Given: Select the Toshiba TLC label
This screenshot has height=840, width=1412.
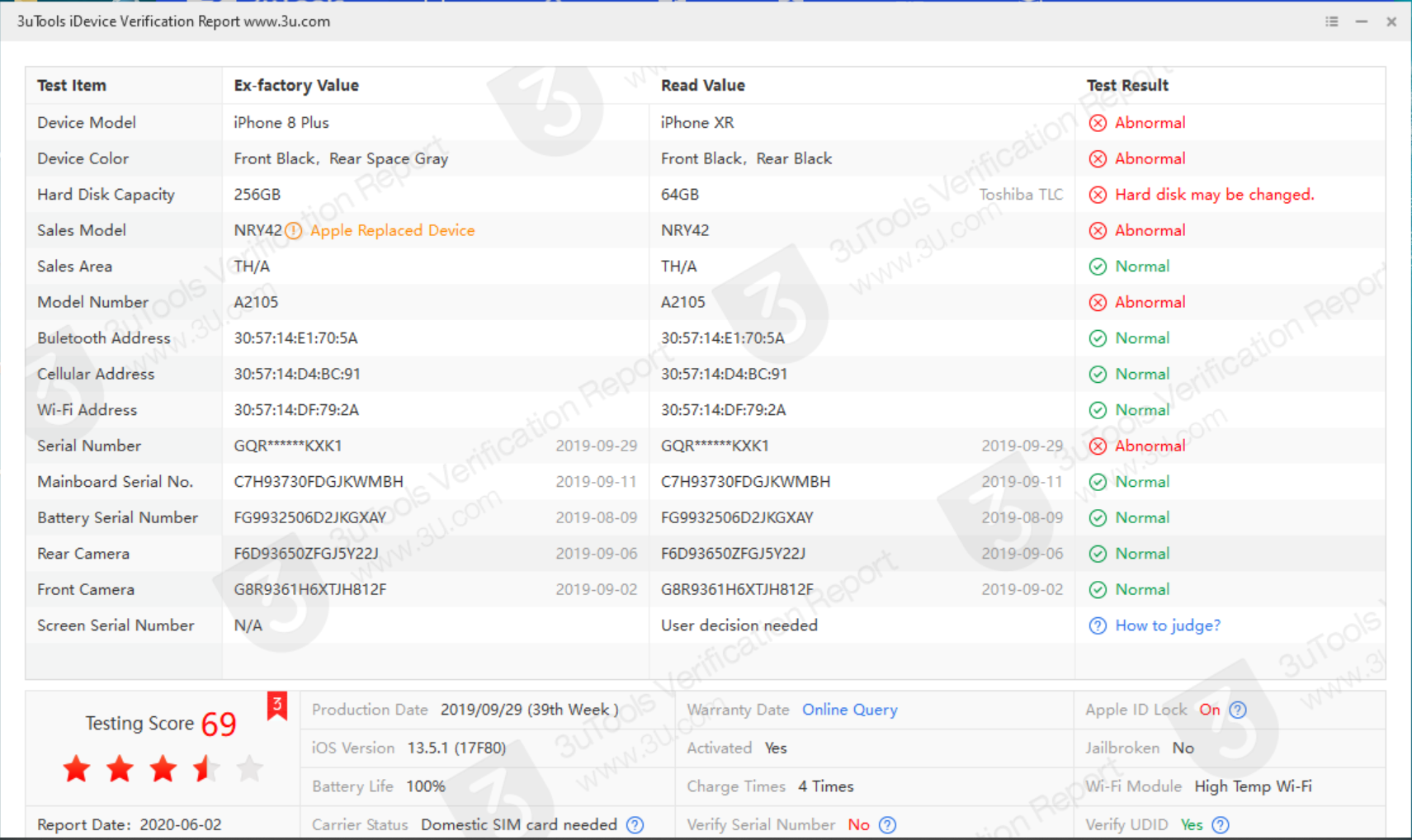Looking at the screenshot, I should coord(1021,195).
